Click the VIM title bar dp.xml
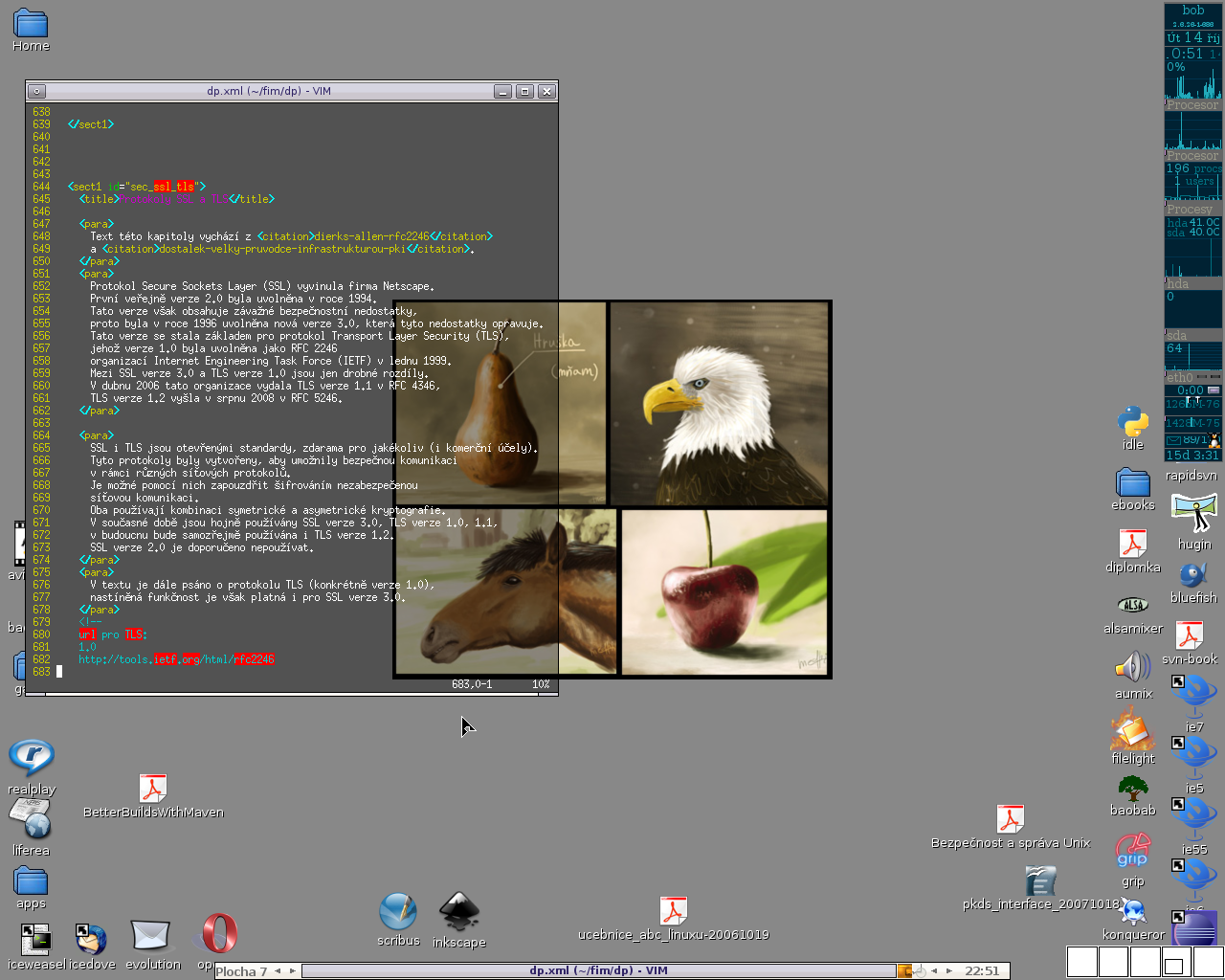 click(x=269, y=91)
